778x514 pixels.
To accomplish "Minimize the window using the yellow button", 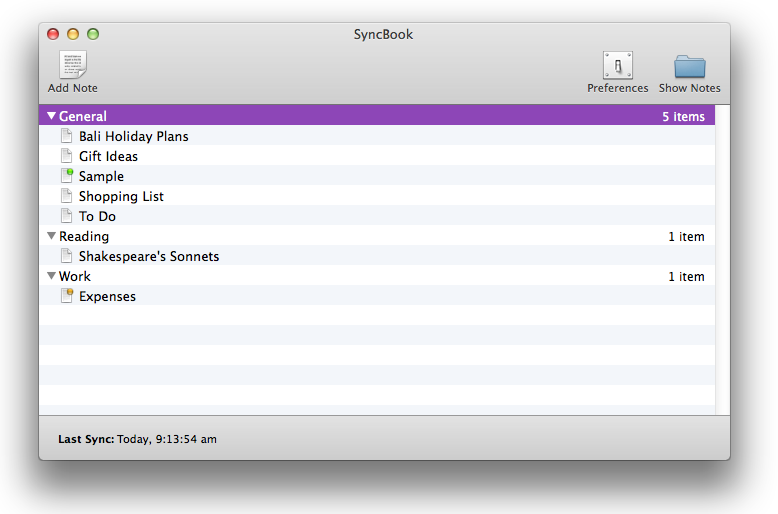I will click(x=73, y=34).
